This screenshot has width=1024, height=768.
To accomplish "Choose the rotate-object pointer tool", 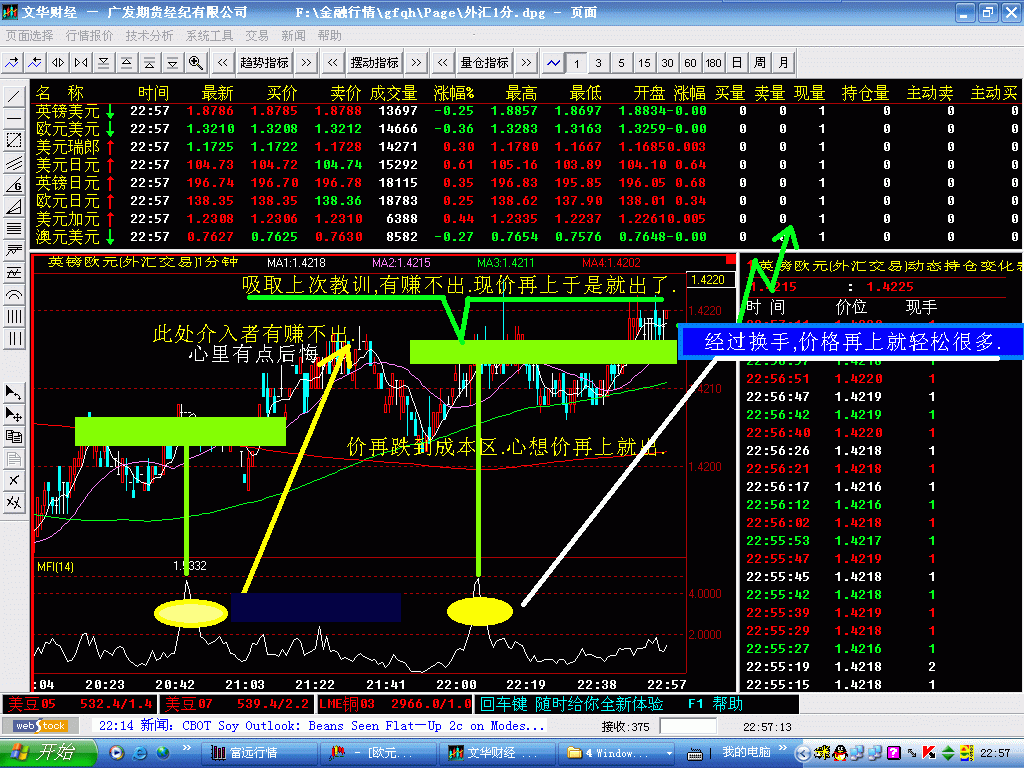I will pyautogui.click(x=14, y=392).
